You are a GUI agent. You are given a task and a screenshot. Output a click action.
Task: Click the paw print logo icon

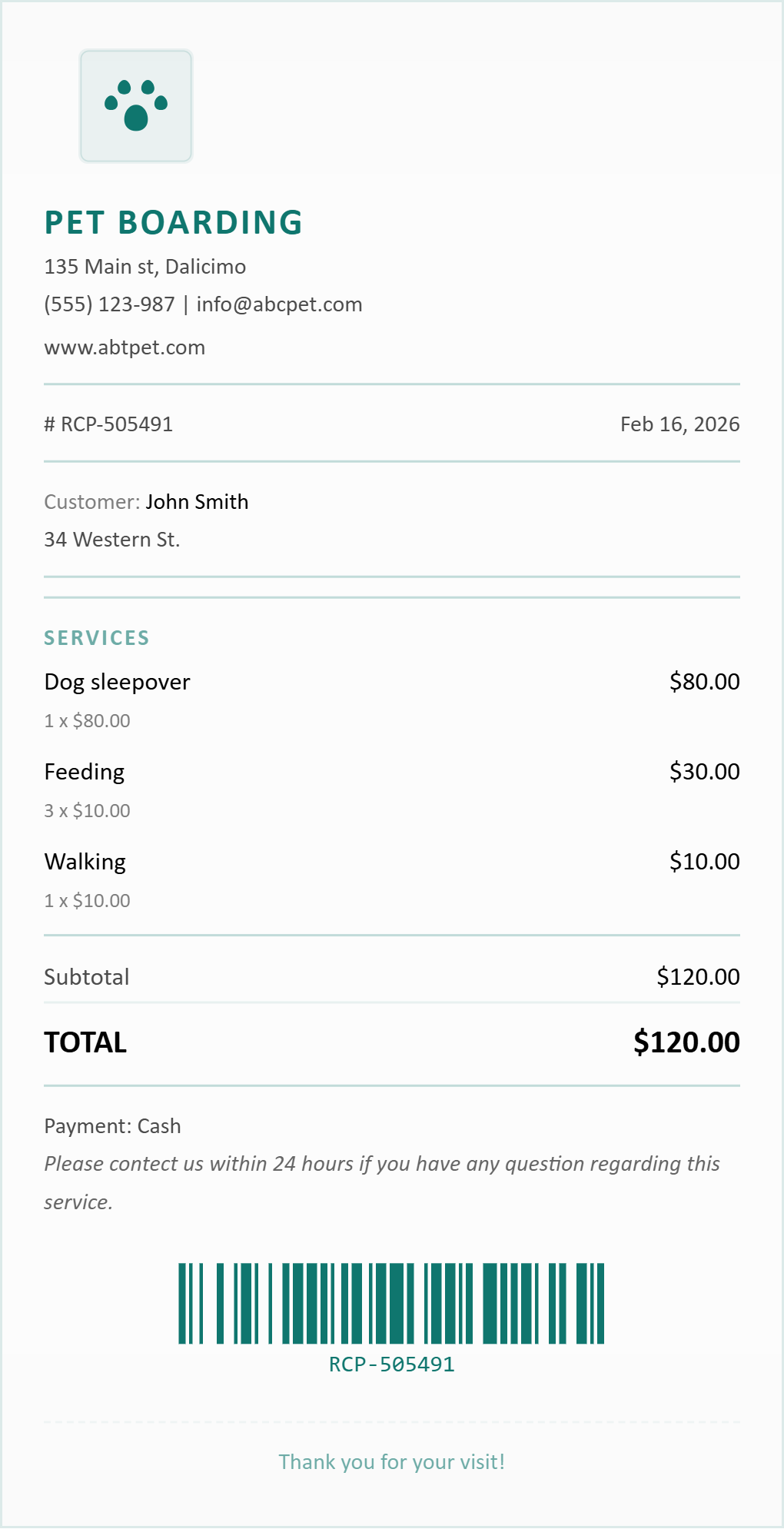136,106
